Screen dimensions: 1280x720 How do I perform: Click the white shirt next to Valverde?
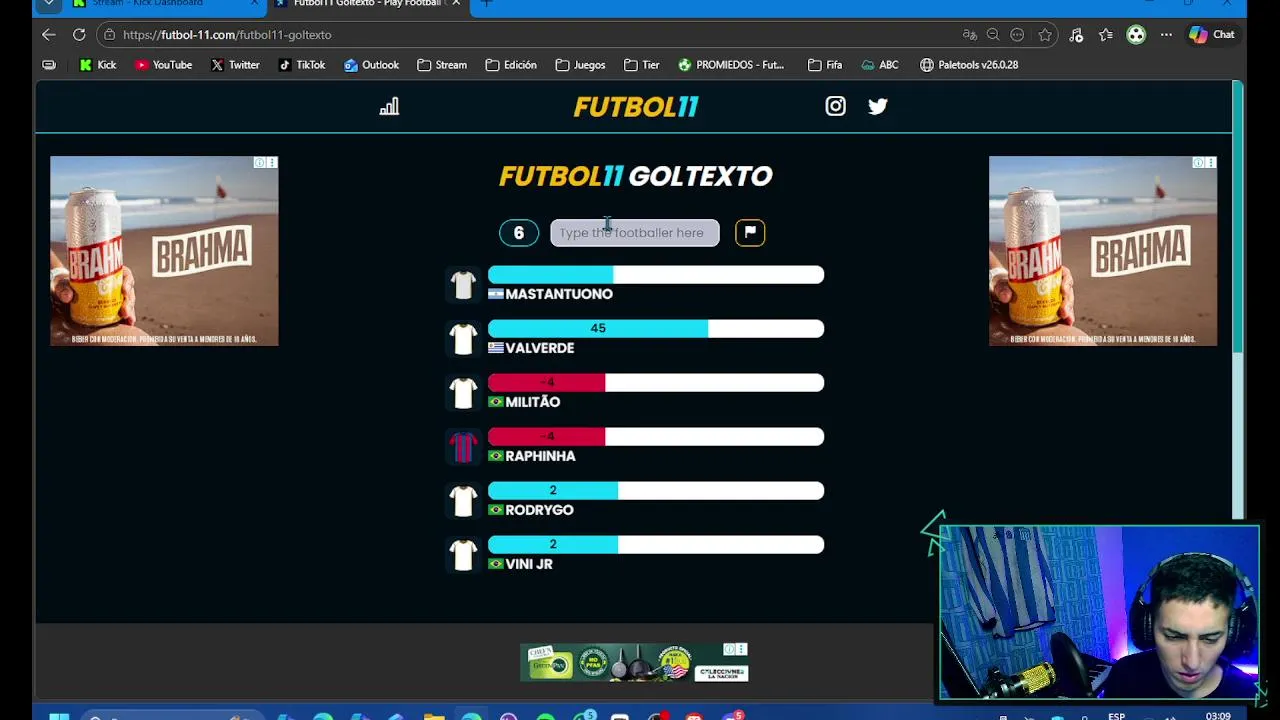(x=463, y=339)
